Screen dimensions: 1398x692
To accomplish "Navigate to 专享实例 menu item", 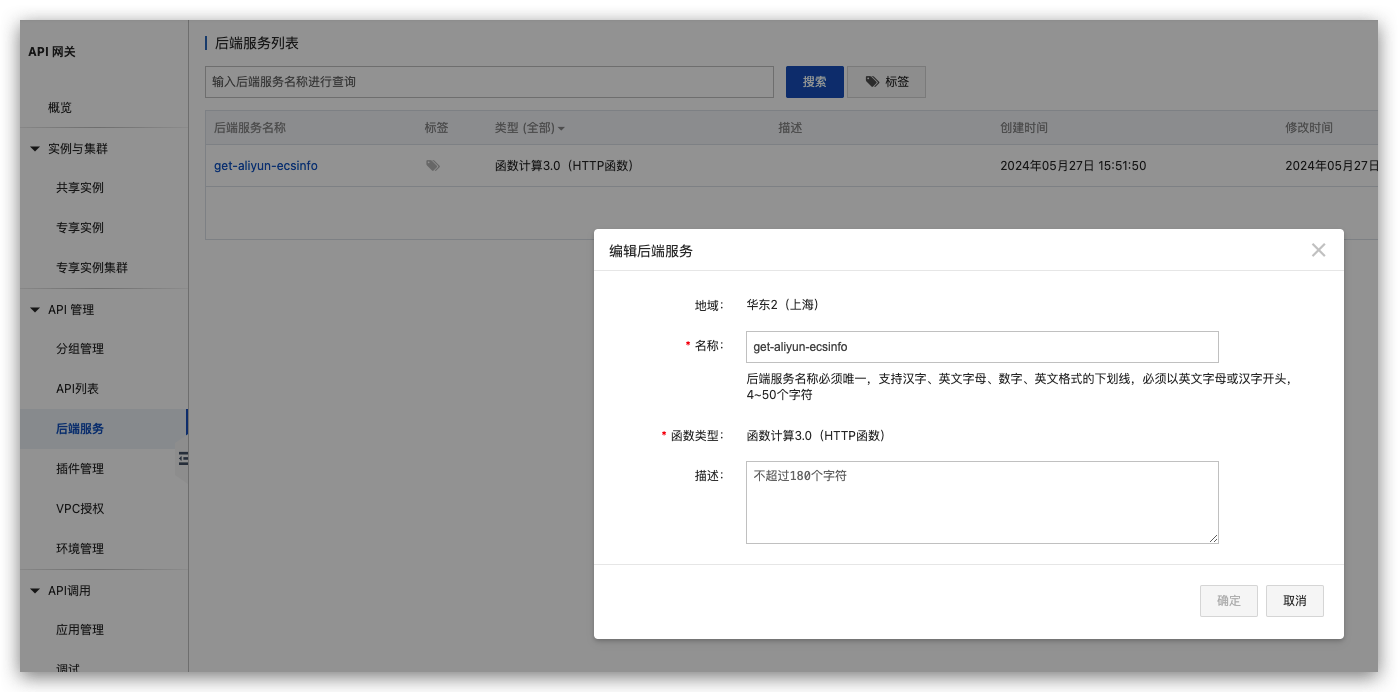I will pos(80,228).
